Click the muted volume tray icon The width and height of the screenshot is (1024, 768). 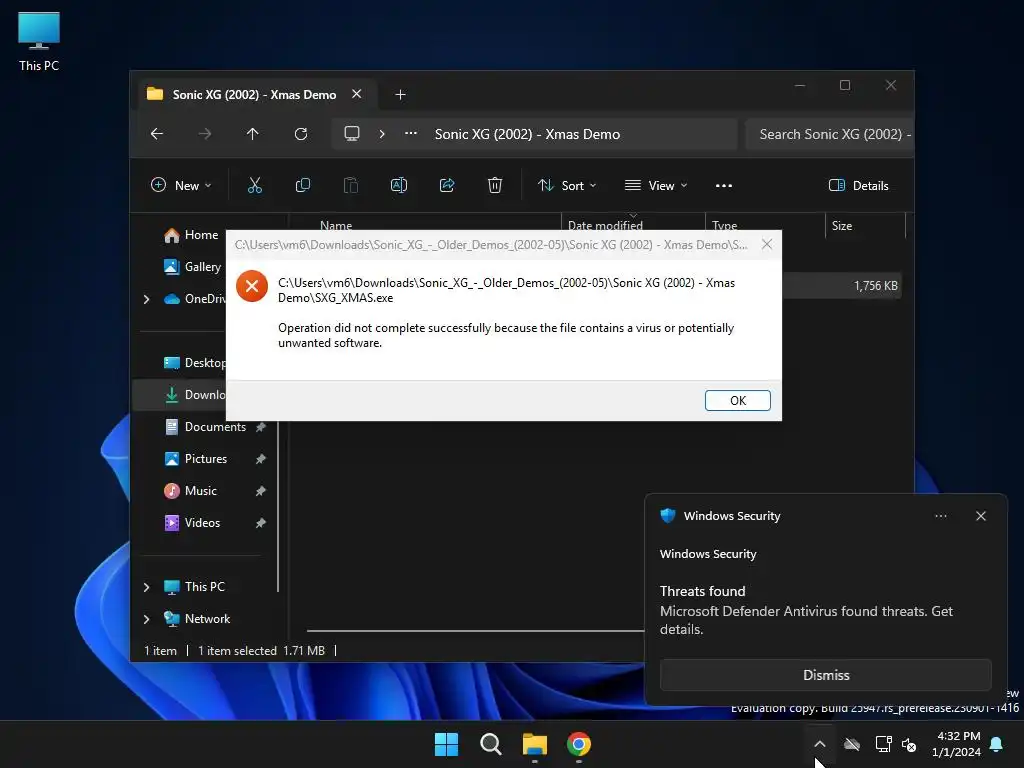[908, 744]
